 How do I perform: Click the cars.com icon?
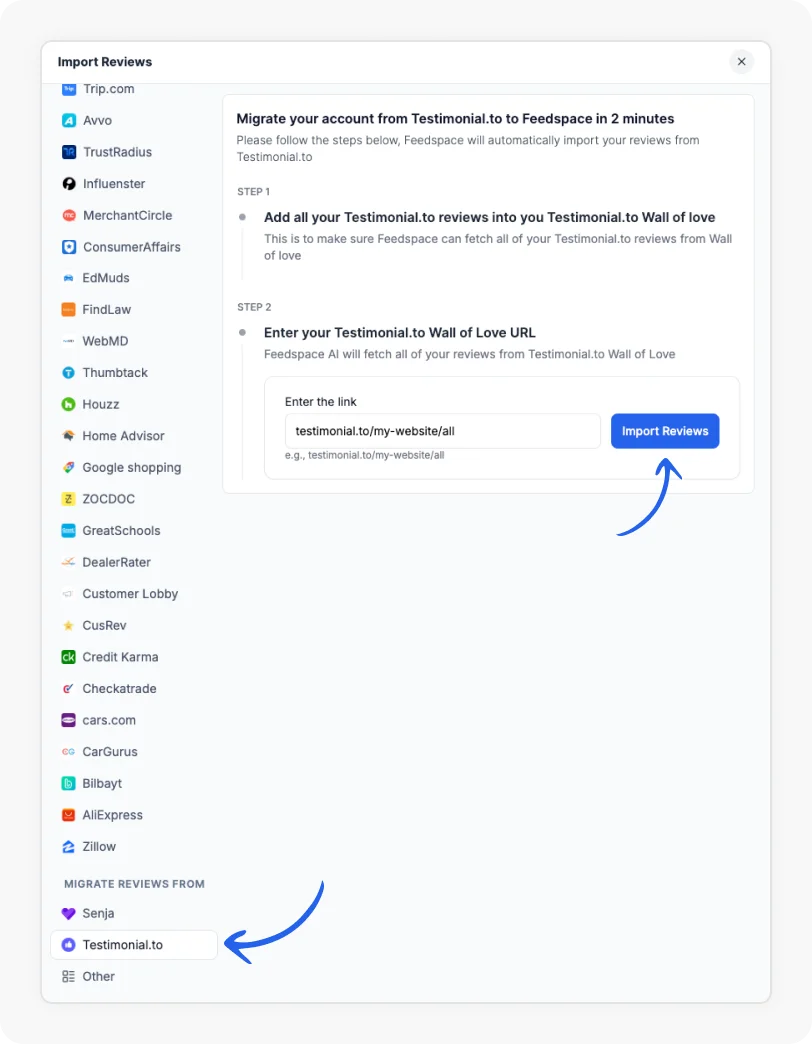[x=68, y=720]
